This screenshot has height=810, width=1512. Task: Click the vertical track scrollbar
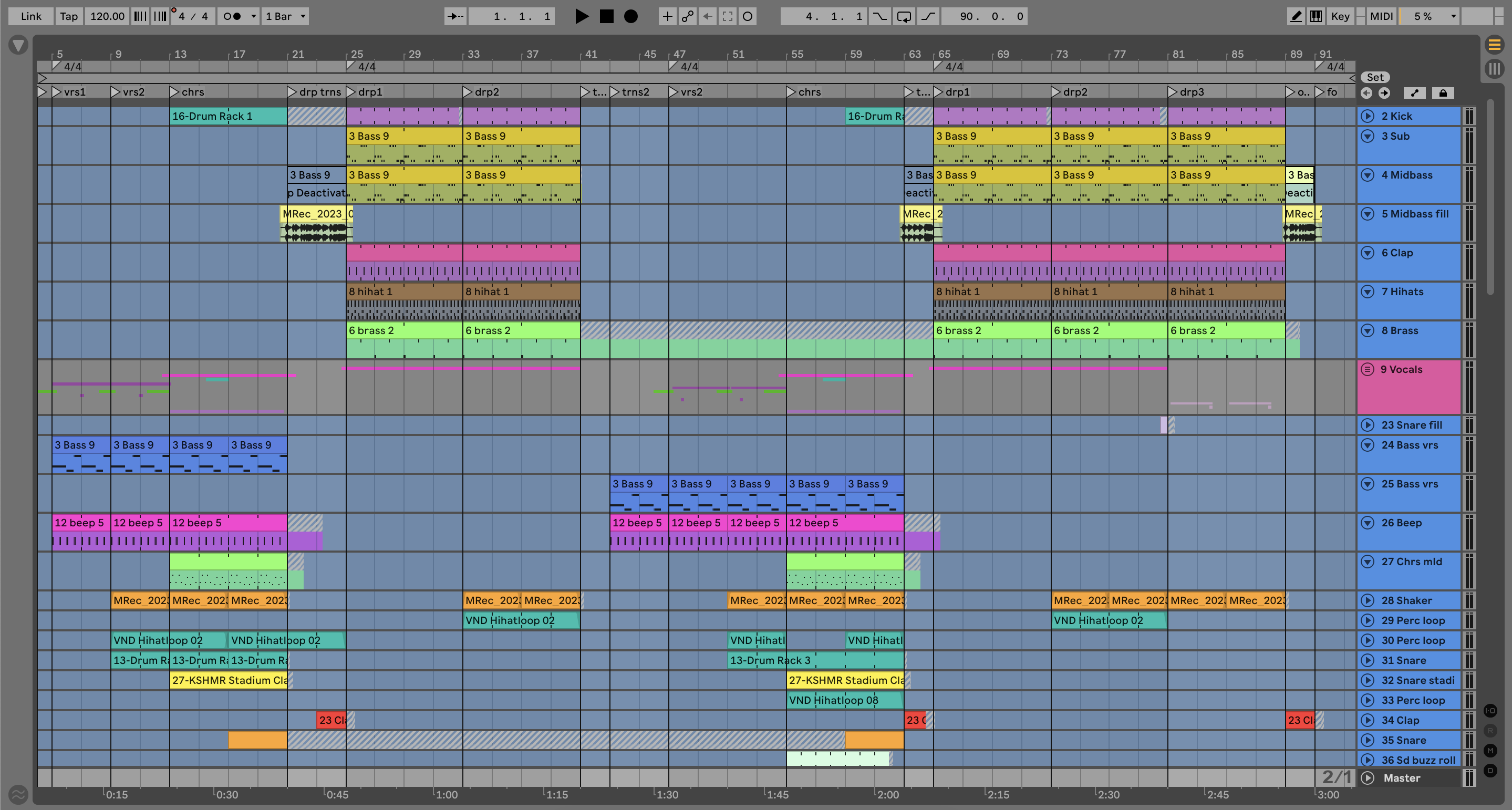click(x=1490, y=197)
